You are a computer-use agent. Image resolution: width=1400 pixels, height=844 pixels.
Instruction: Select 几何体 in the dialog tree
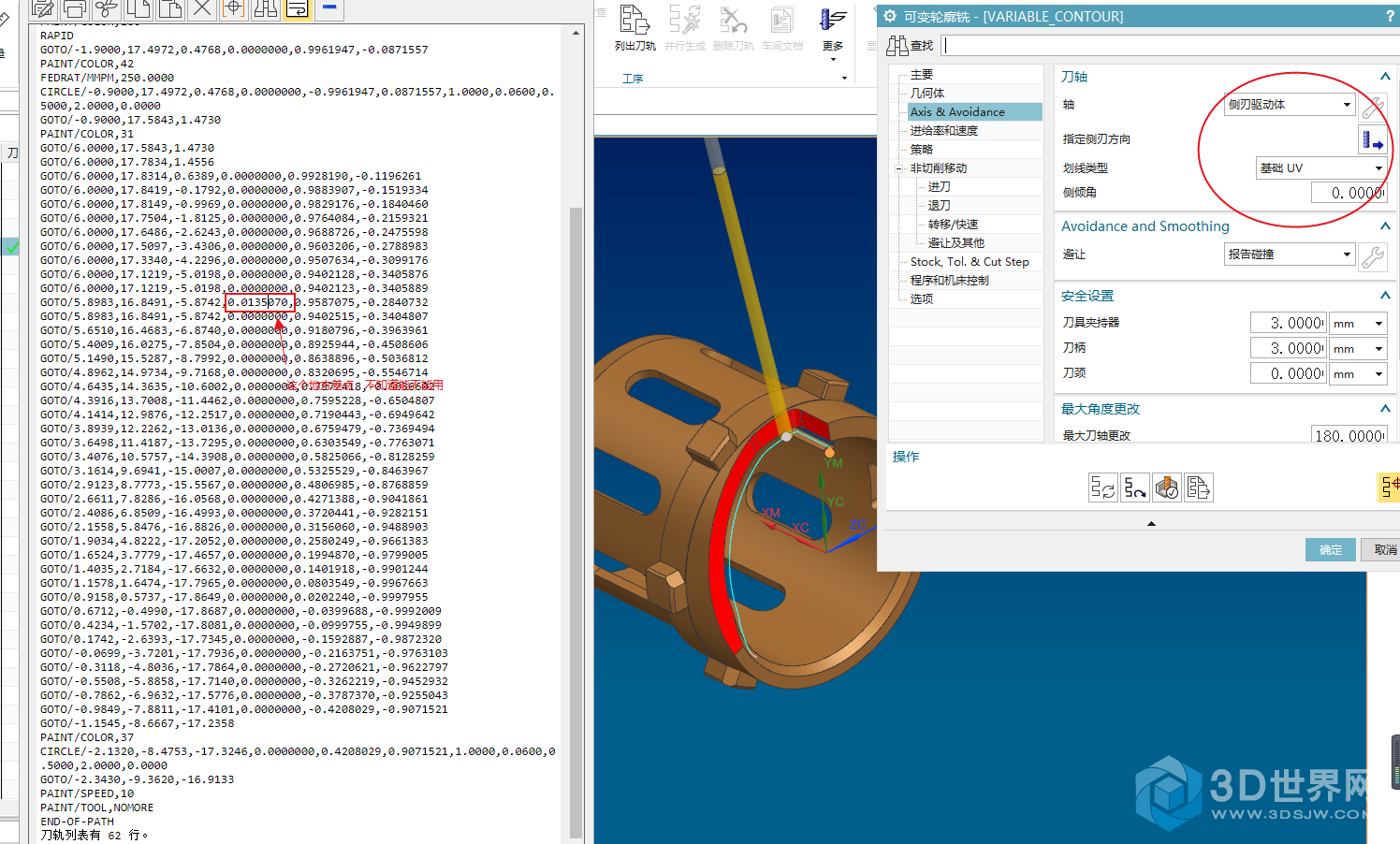[927, 93]
